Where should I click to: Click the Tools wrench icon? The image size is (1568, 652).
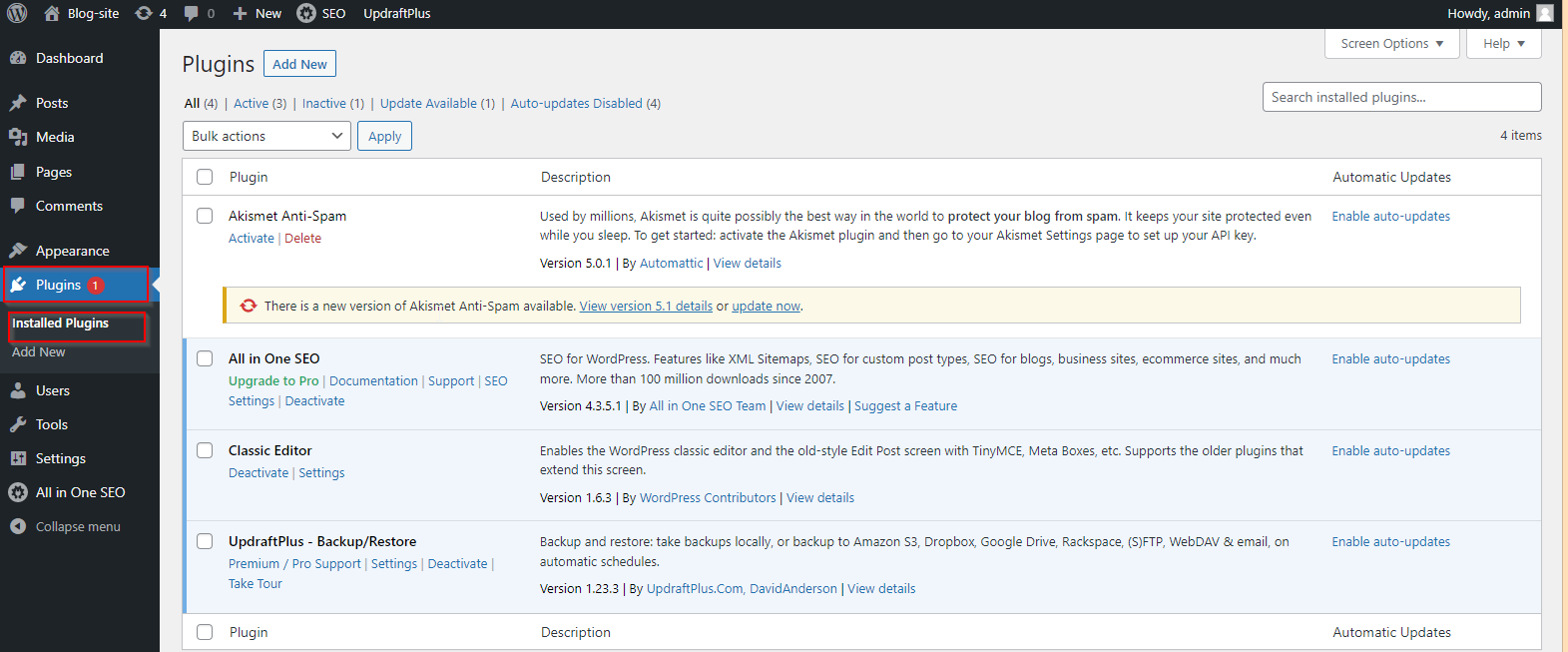[x=18, y=424]
